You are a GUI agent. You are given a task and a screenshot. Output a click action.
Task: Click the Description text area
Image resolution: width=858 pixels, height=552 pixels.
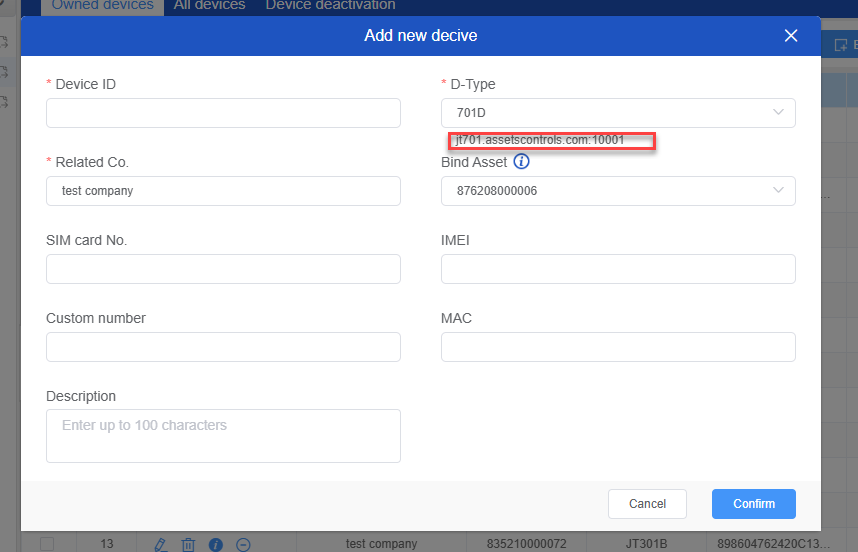coord(223,436)
